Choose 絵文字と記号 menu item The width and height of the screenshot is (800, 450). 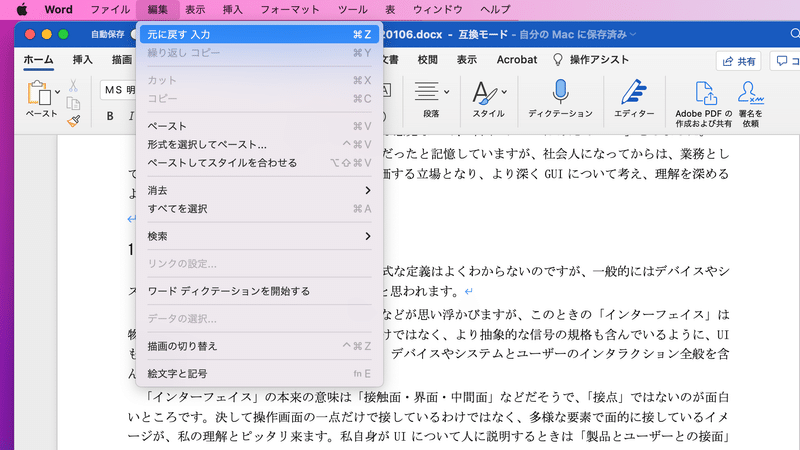[259, 374]
